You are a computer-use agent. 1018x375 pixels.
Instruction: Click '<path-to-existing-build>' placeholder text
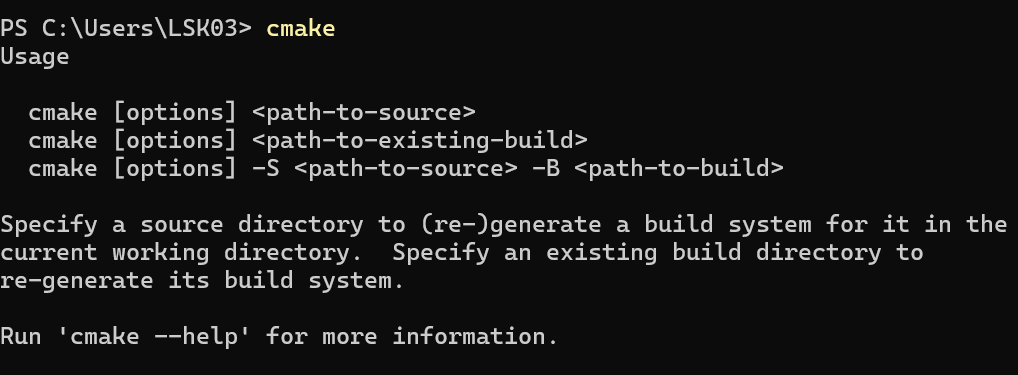click(419, 141)
